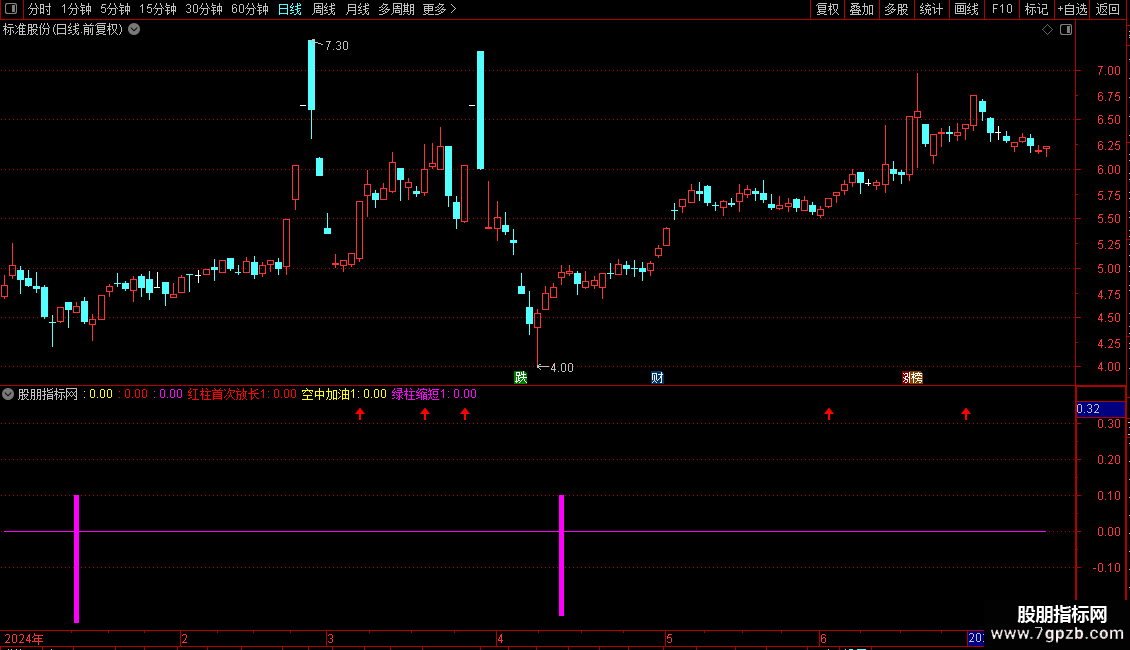Select the 1分钟 period
Viewport: 1130px width, 650px height.
click(x=76, y=9)
